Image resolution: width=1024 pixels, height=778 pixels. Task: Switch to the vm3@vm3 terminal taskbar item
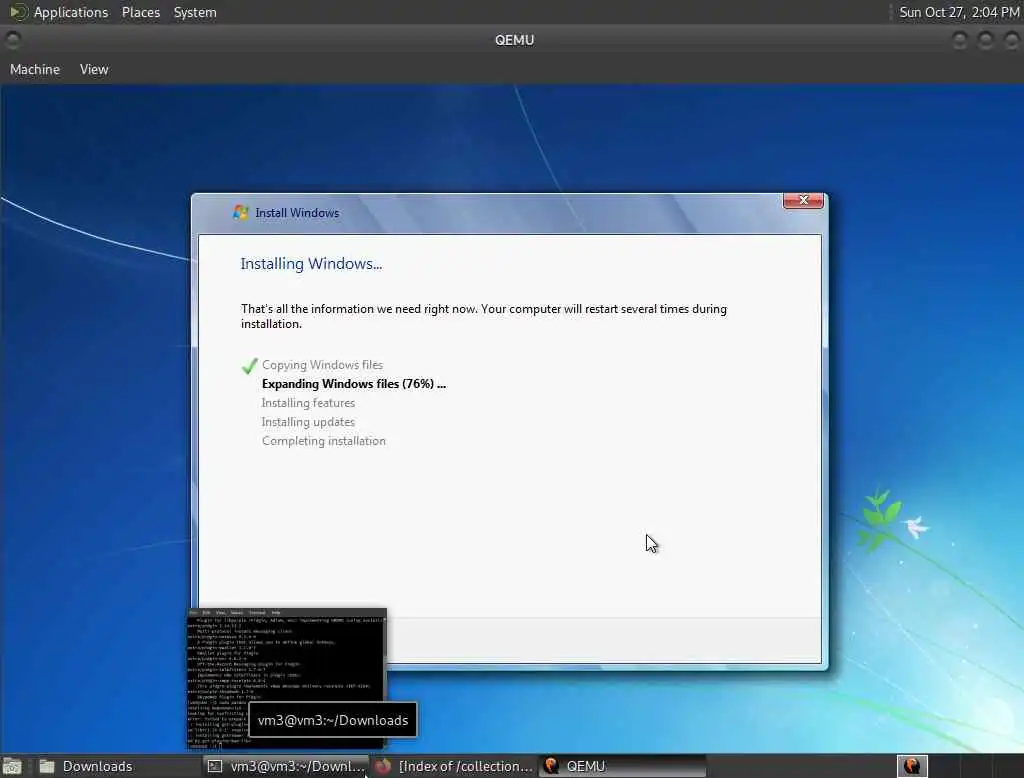coord(286,766)
